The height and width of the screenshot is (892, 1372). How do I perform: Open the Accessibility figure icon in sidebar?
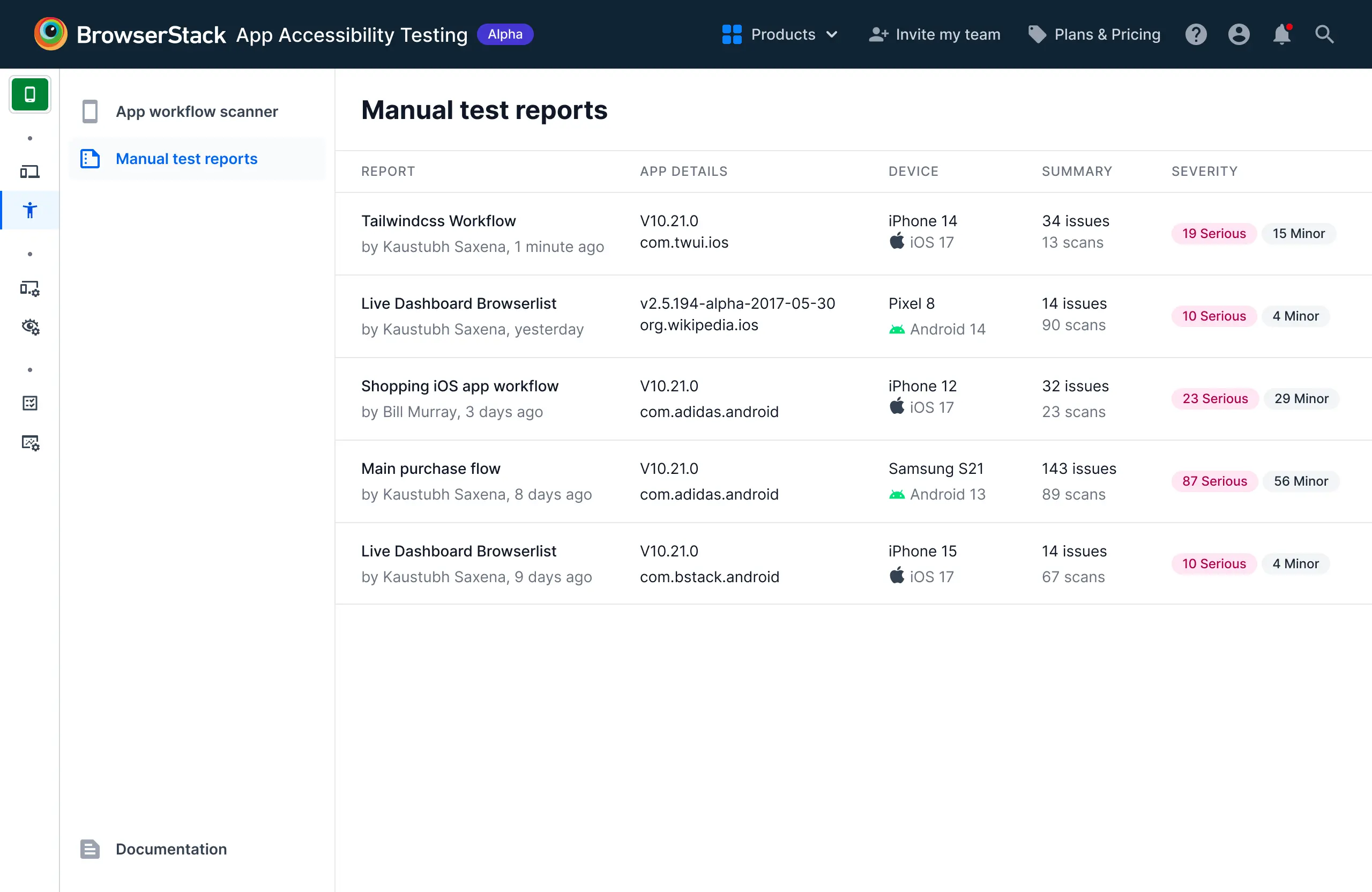30,210
